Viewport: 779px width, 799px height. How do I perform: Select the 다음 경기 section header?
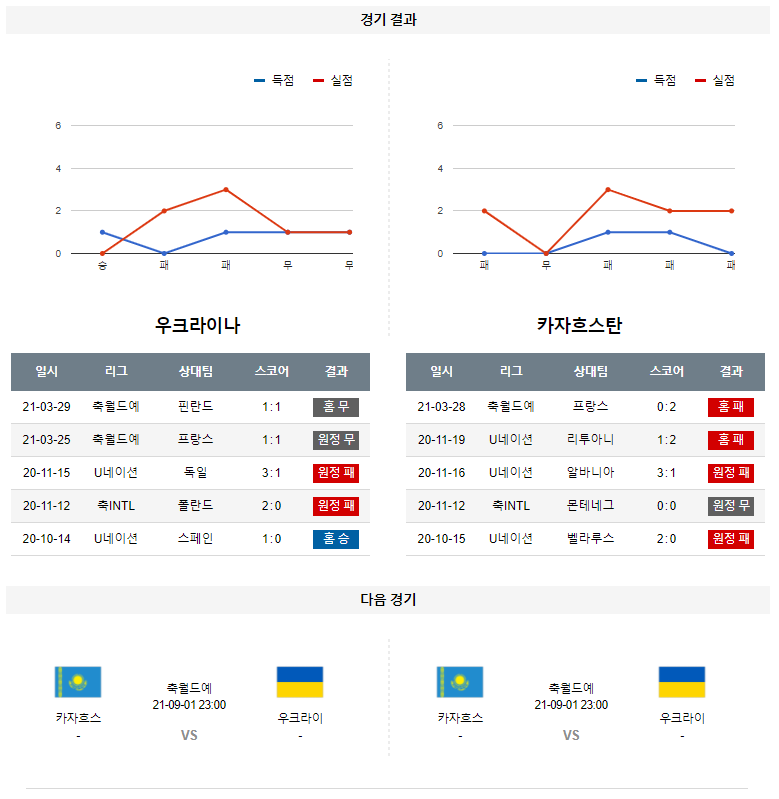point(389,600)
